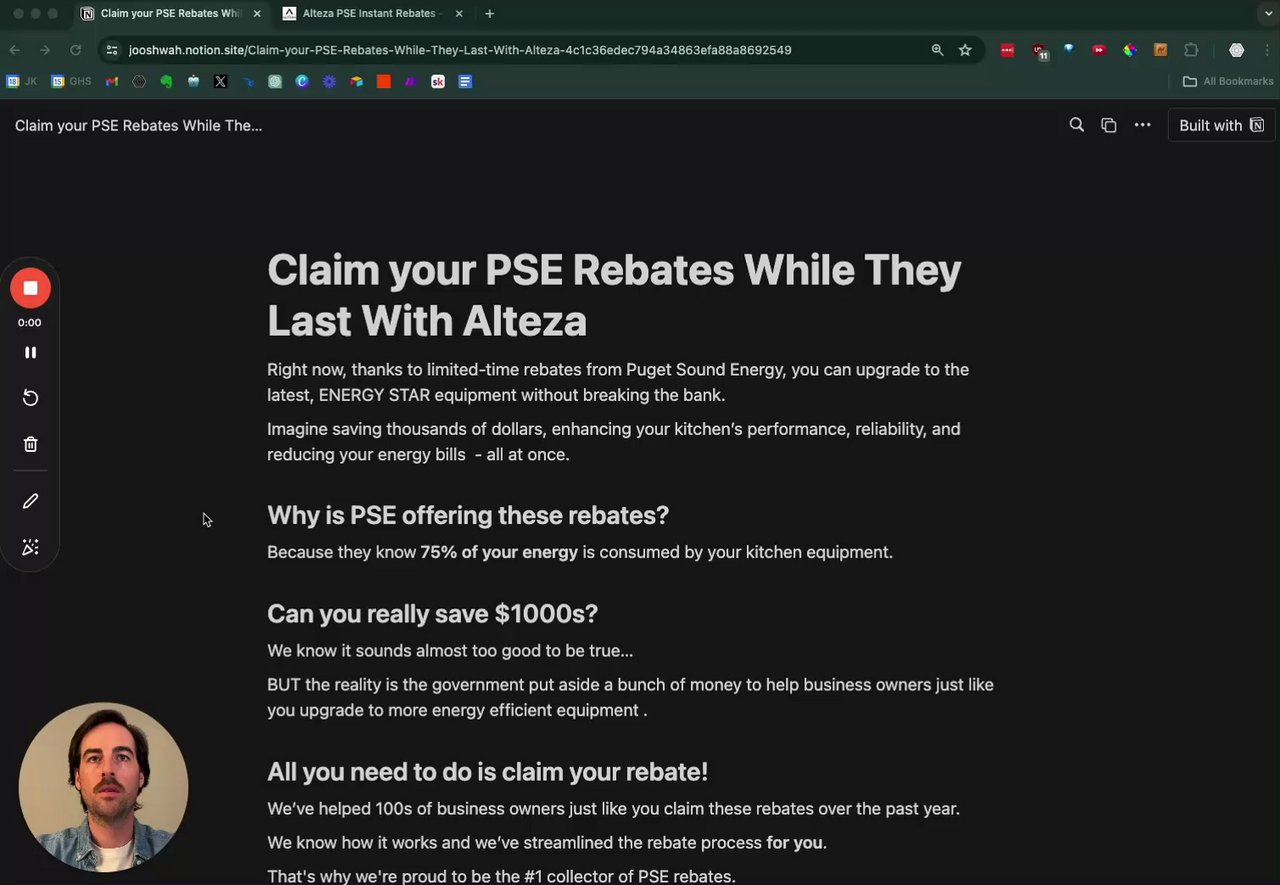Open the red password manager extension
The height and width of the screenshot is (885, 1280).
1007,50
